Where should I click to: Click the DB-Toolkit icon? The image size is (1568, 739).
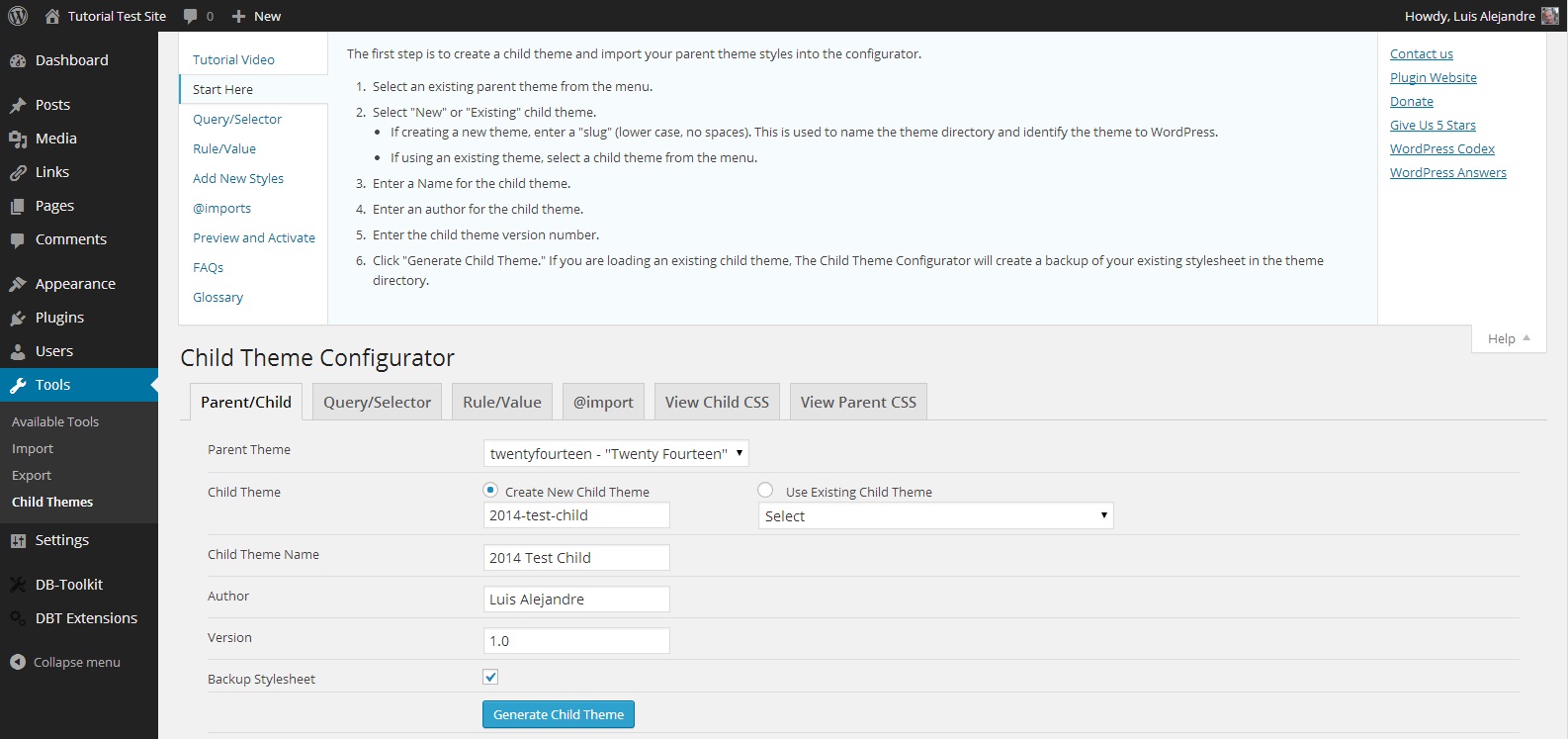[18, 585]
